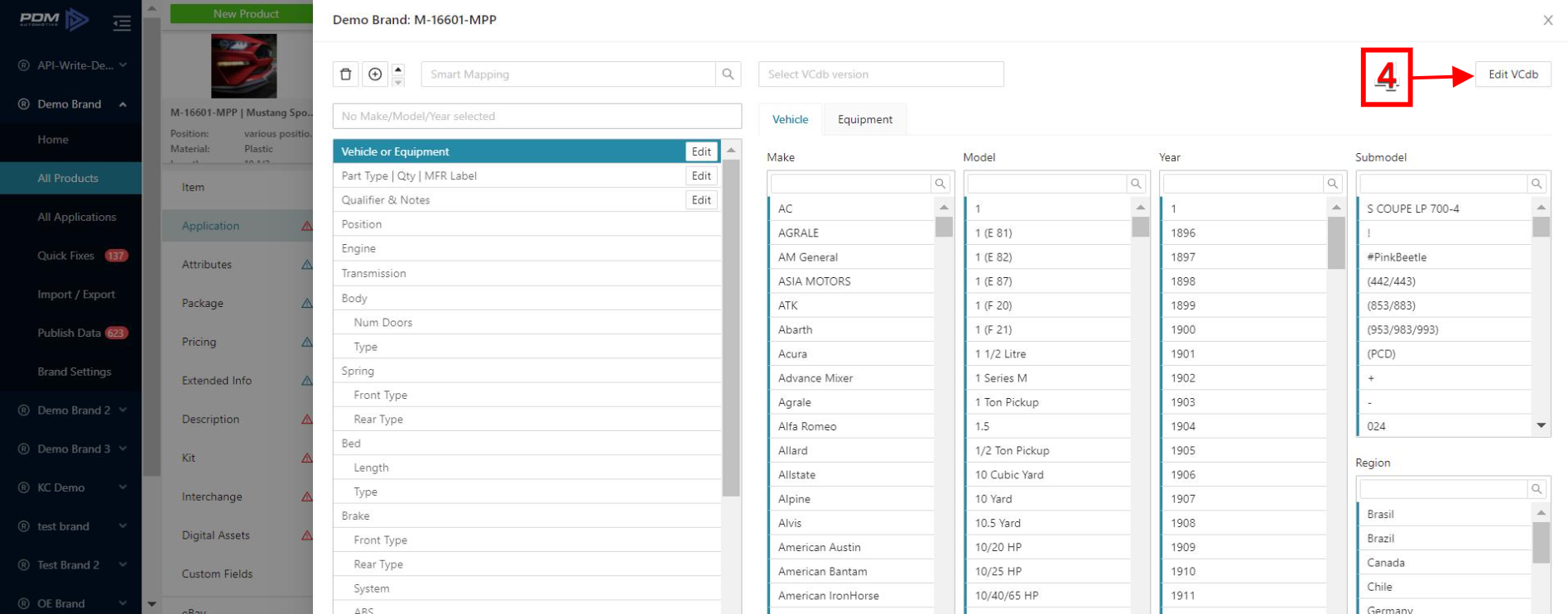The height and width of the screenshot is (614, 1568).
Task: Click the Make filter input field
Action: [x=850, y=184]
